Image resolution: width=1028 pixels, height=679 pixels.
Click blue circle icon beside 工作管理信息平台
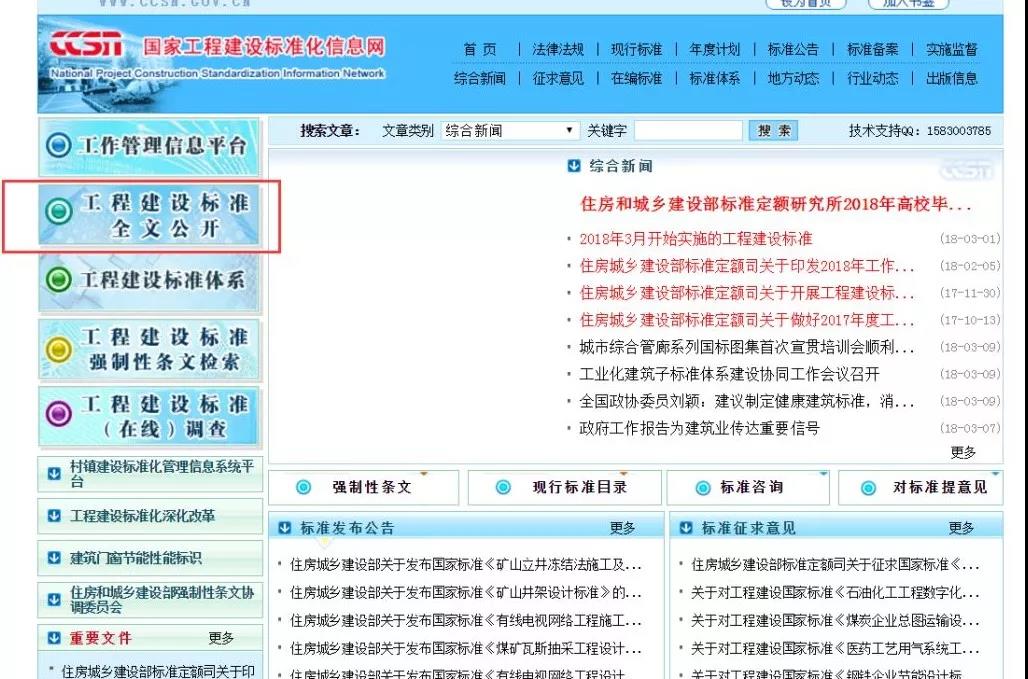(x=60, y=146)
